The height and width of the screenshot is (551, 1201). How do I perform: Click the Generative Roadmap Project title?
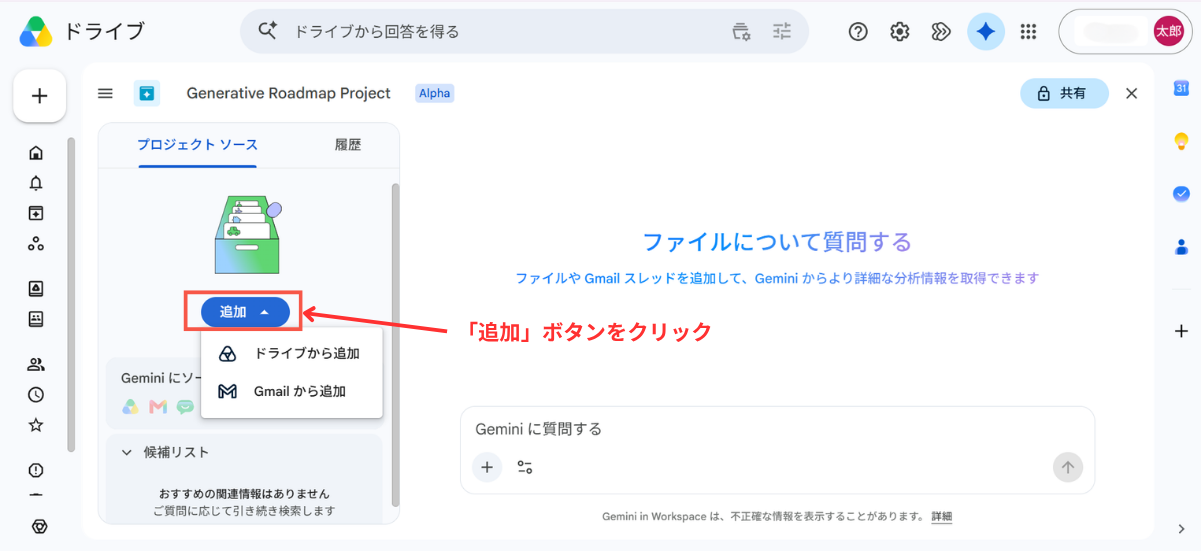pyautogui.click(x=289, y=93)
